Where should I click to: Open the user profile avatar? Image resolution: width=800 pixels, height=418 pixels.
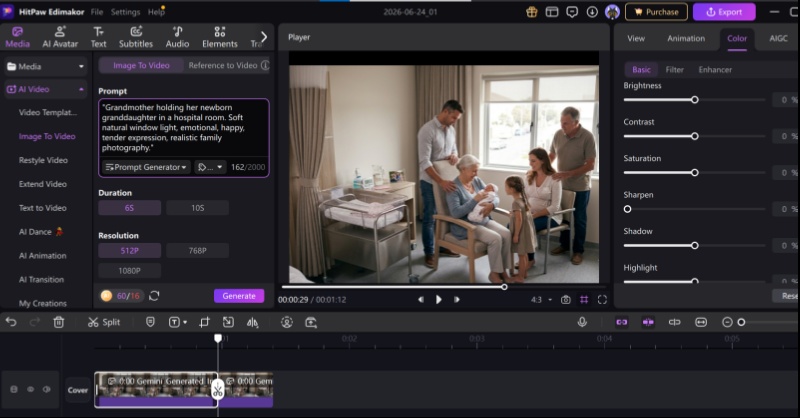point(612,12)
